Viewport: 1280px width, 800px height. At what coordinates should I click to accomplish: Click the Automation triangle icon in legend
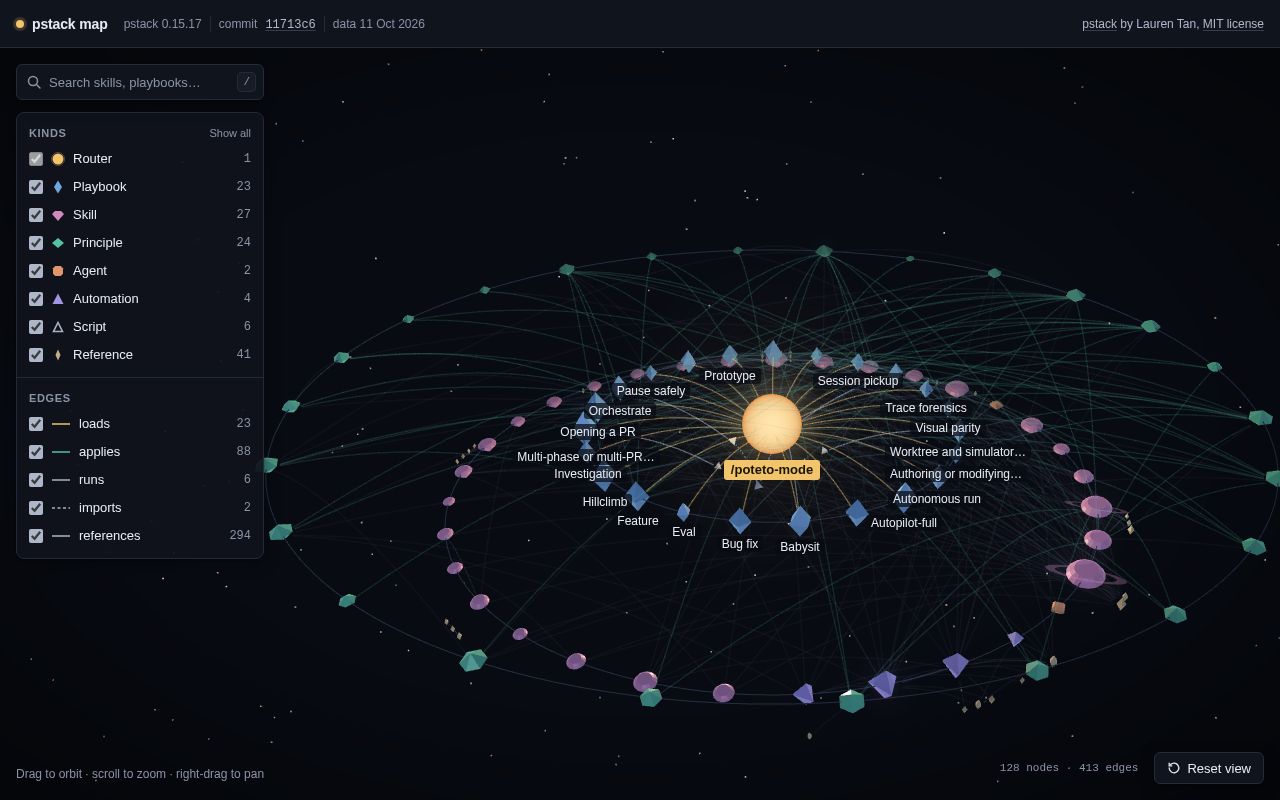(58, 299)
